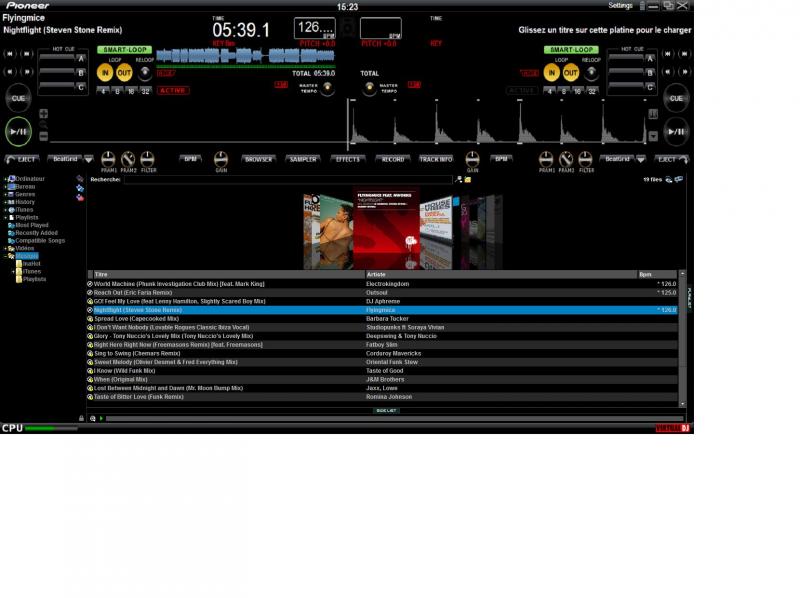Switch to the EFFECTS panel
The image size is (800, 598).
coord(348,159)
